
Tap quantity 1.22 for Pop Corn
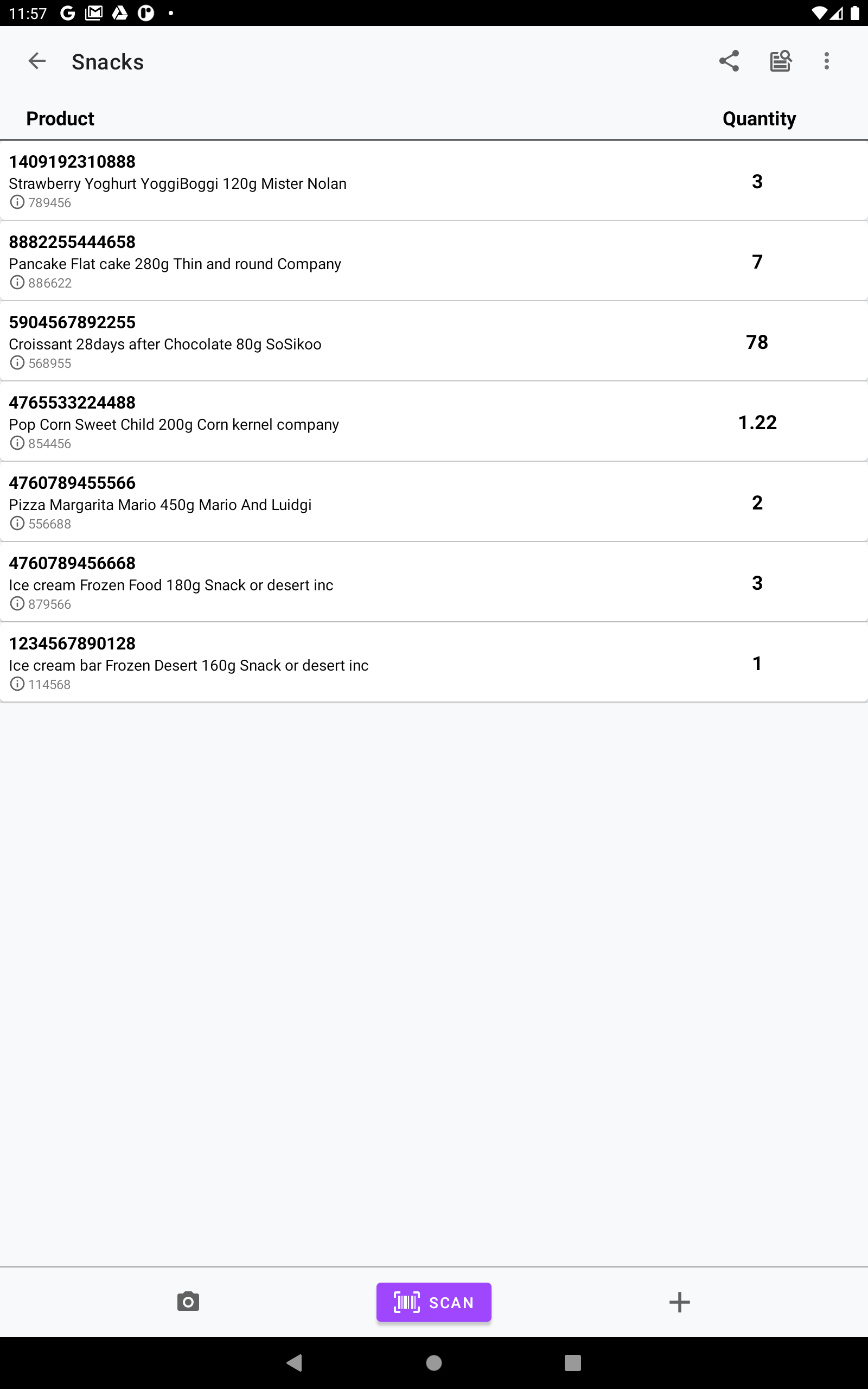[x=757, y=423]
